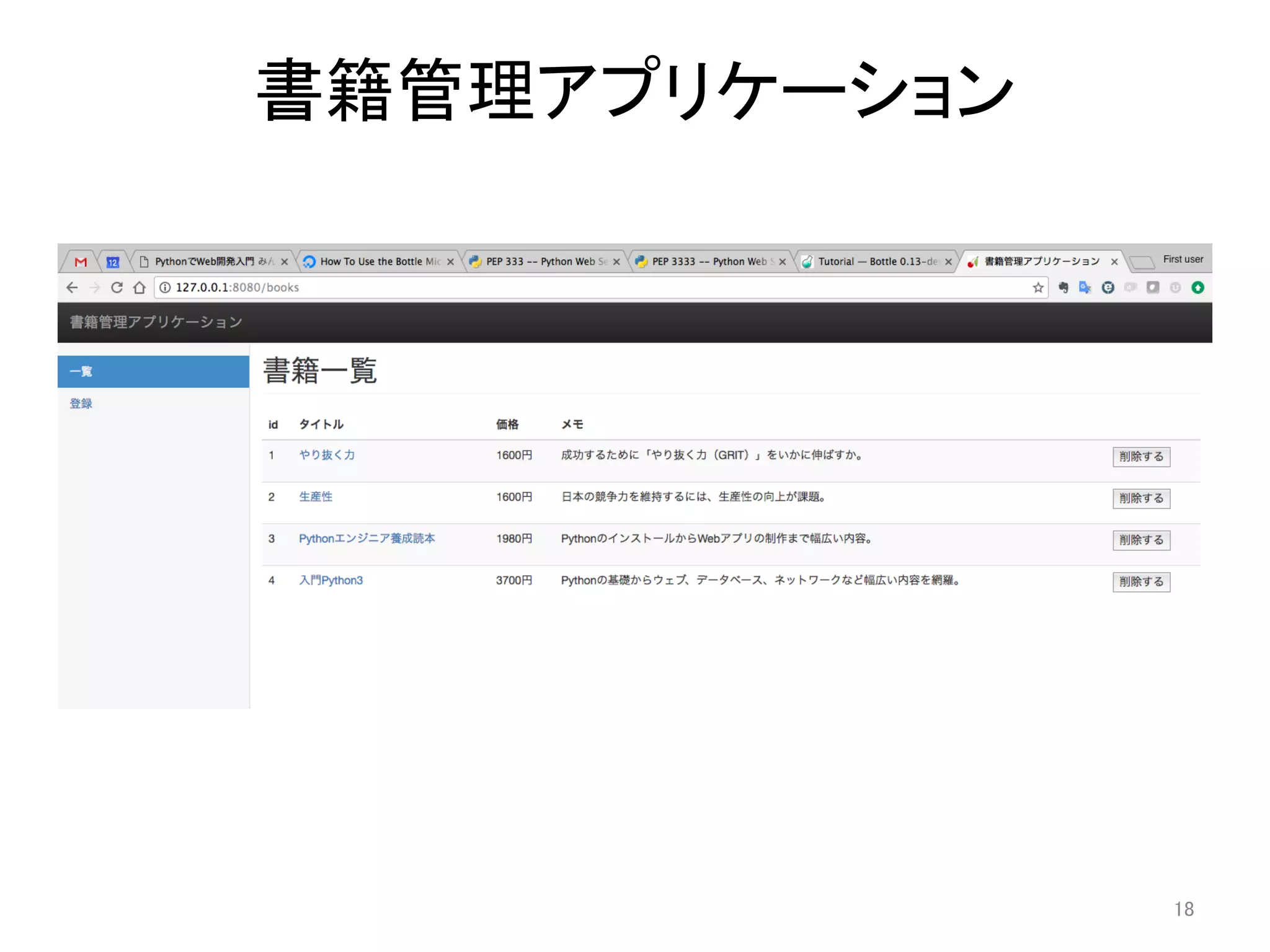Close the PythonでWeb開発入門 tab
Screen dimensions: 1270x952
click(285, 262)
